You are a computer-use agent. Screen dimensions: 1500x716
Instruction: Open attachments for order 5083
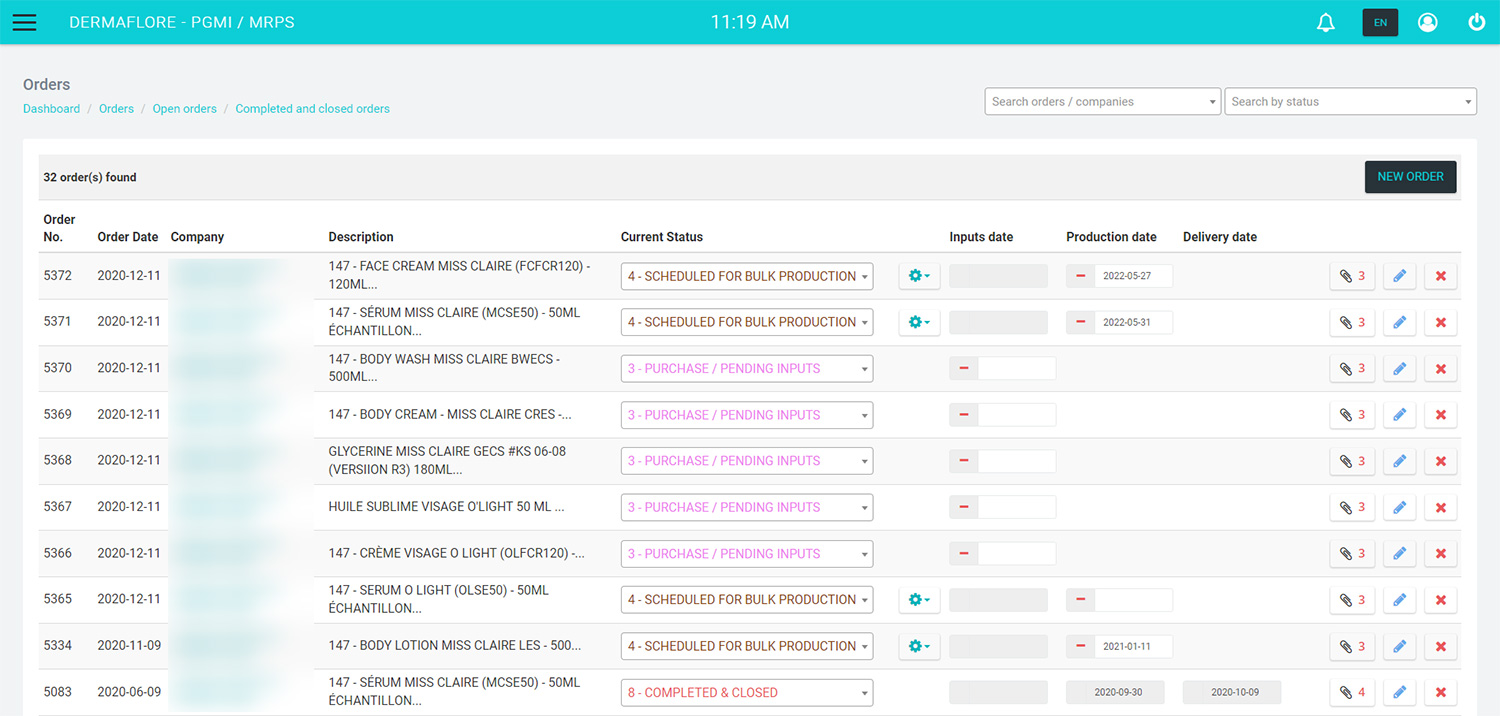pos(1352,692)
